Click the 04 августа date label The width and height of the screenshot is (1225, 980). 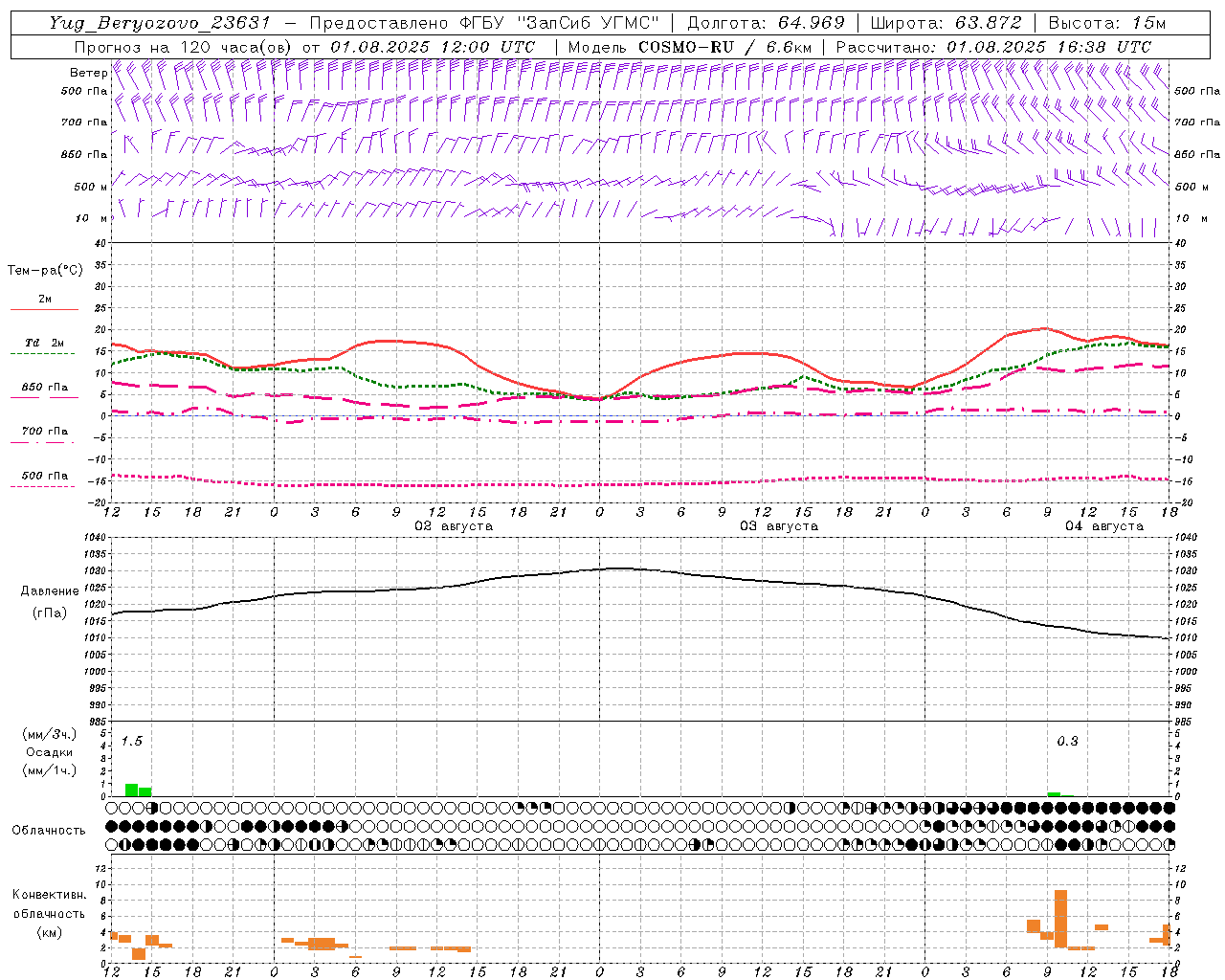(x=1104, y=526)
